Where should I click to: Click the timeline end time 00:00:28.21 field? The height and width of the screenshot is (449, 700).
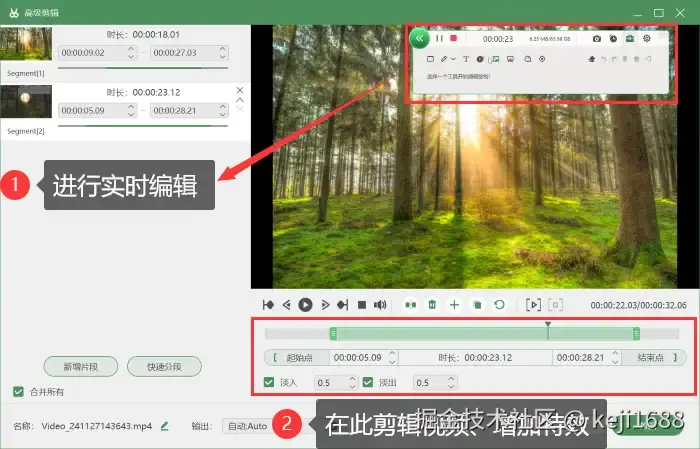(587, 358)
